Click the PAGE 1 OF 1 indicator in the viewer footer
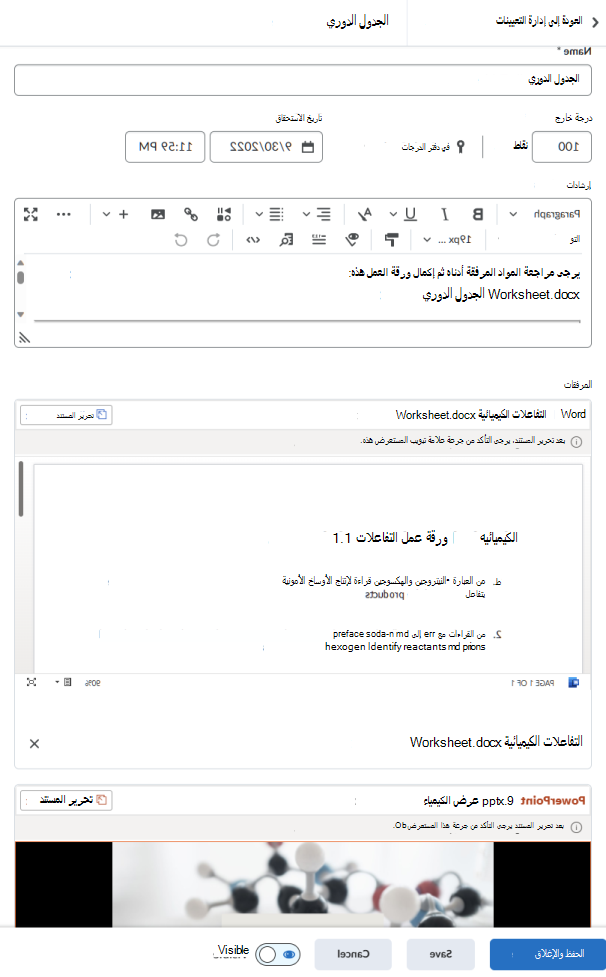The width and height of the screenshot is (606, 977). (533, 683)
